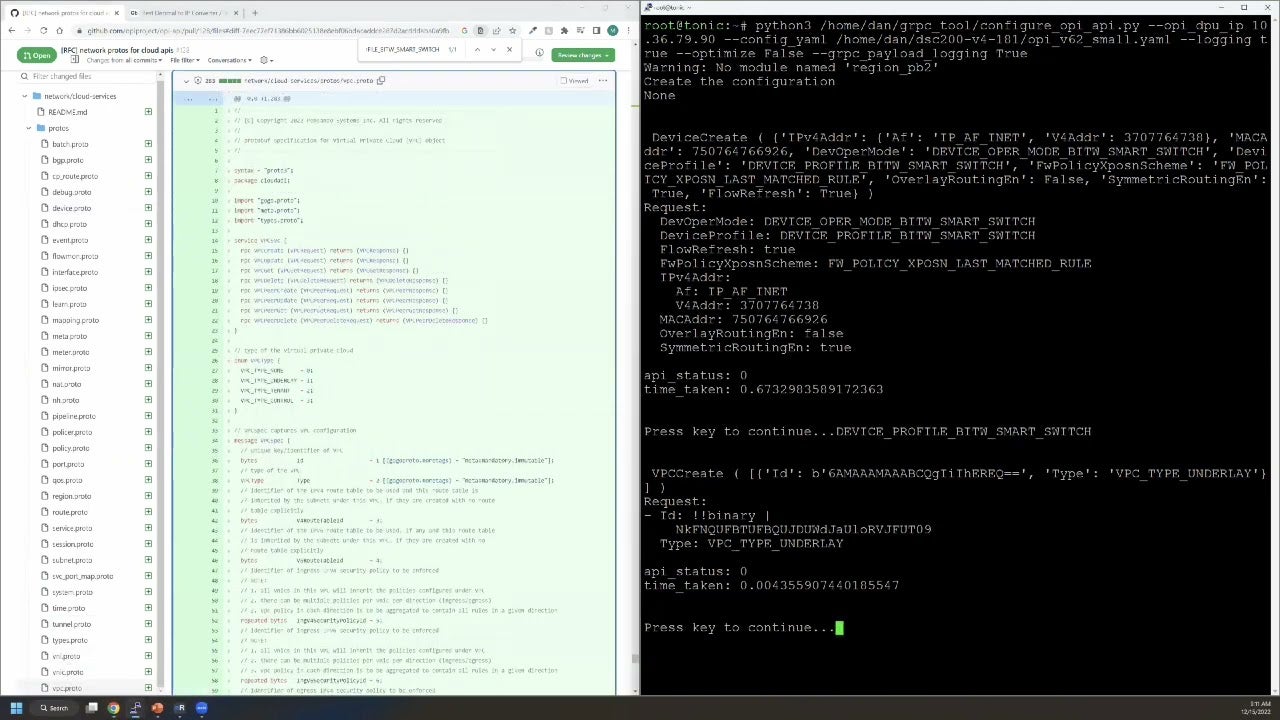Go to next find-in-page match
Image resolution: width=1280 pixels, height=720 pixels.
click(x=493, y=49)
